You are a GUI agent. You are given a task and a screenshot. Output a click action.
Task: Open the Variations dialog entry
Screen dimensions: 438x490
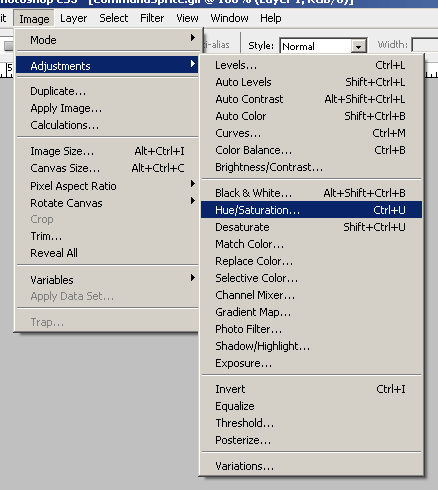click(311, 466)
